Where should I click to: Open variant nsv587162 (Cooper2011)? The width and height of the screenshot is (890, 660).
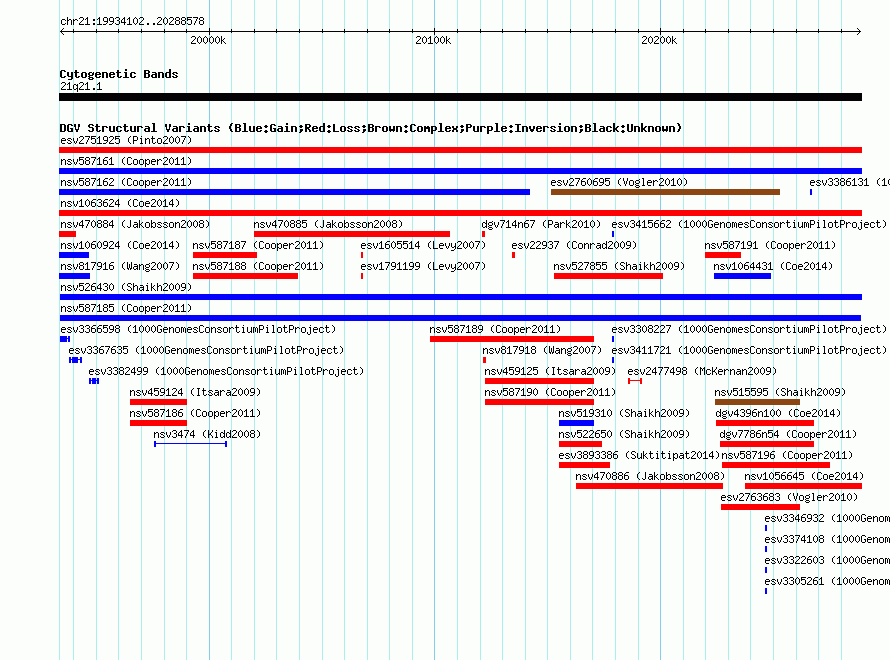tap(126, 182)
